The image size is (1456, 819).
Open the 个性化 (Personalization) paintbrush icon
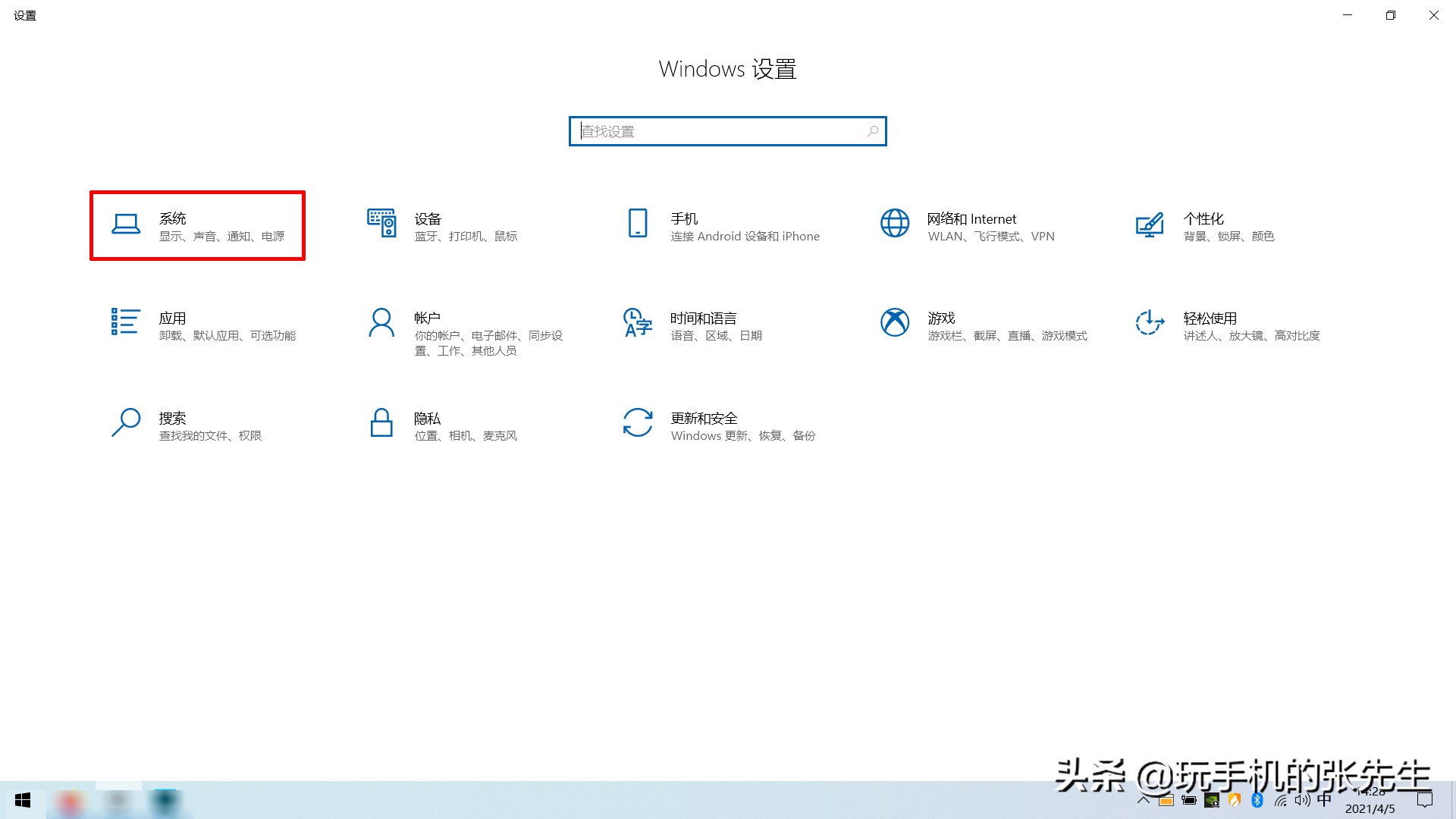[1150, 224]
